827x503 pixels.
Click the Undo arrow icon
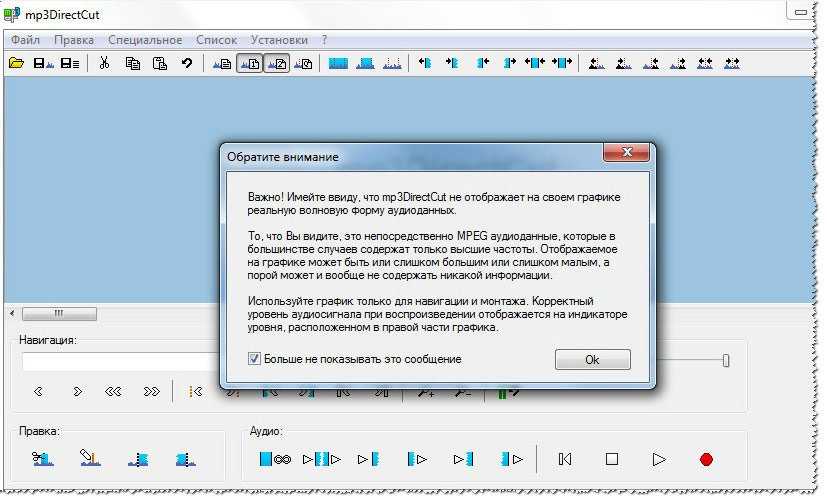pos(186,63)
